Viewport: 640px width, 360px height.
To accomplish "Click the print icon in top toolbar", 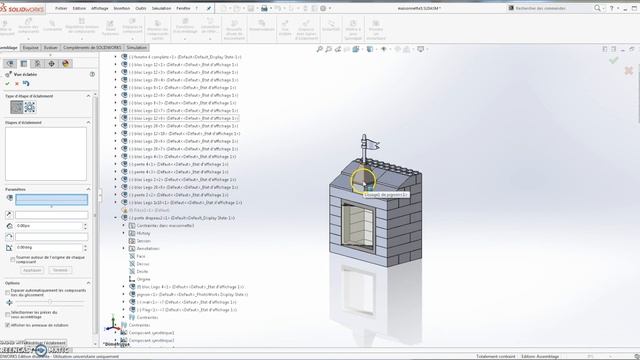I will pyautogui.click(x=264, y=8).
